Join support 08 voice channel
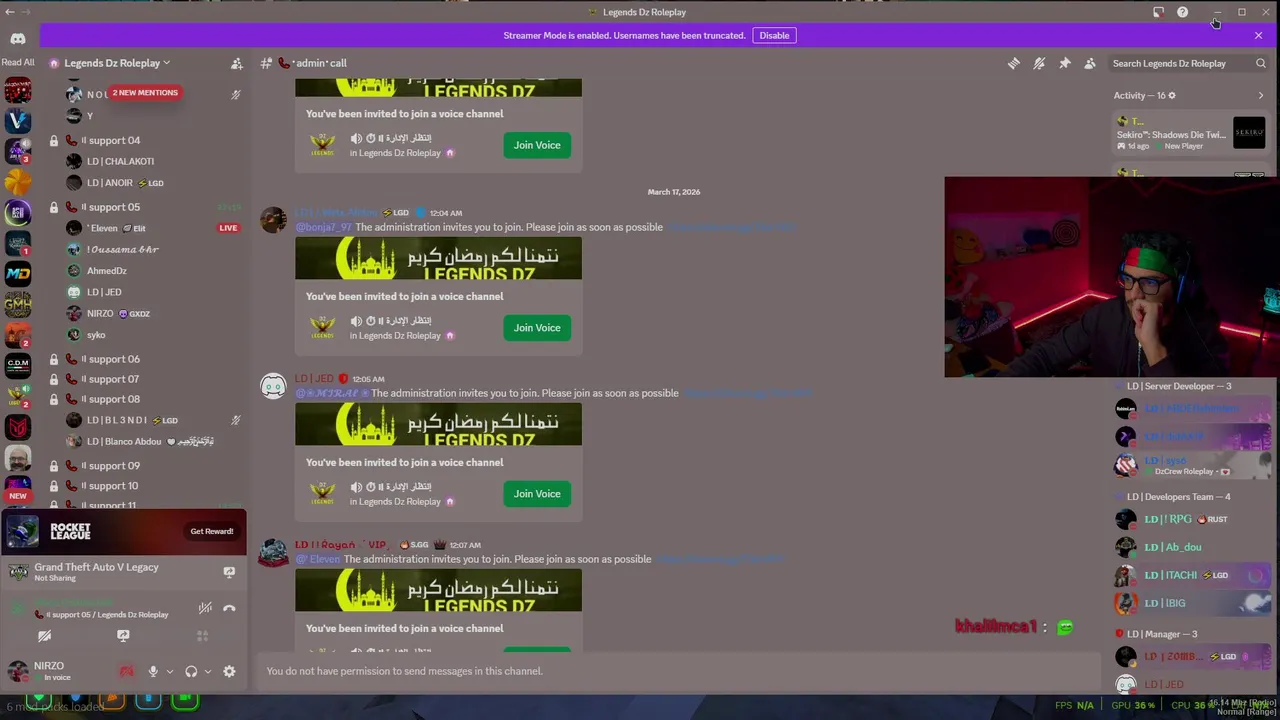Viewport: 1280px width, 720px height. pyautogui.click(x=145, y=399)
